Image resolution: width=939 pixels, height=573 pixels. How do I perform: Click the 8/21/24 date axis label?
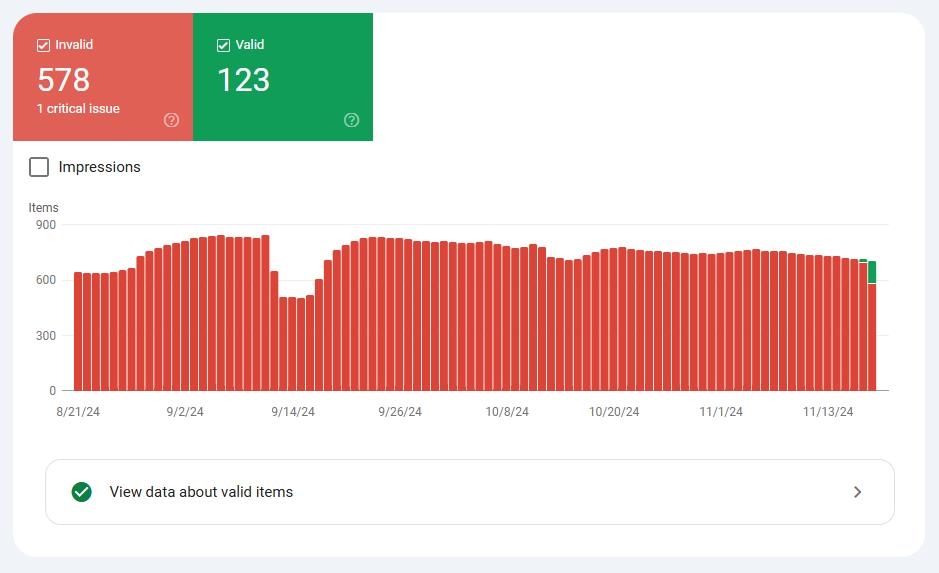point(78,411)
